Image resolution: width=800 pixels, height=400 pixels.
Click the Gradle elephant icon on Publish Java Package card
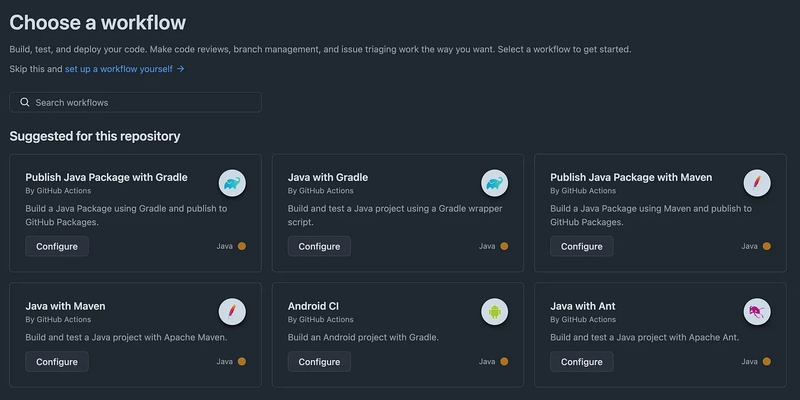(232, 183)
